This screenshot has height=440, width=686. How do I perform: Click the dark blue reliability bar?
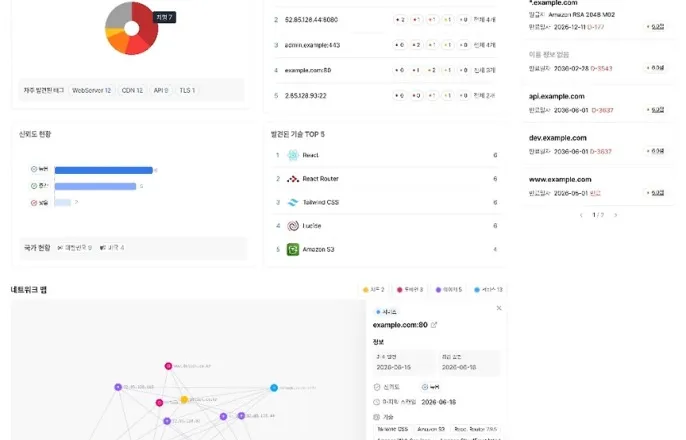click(104, 170)
